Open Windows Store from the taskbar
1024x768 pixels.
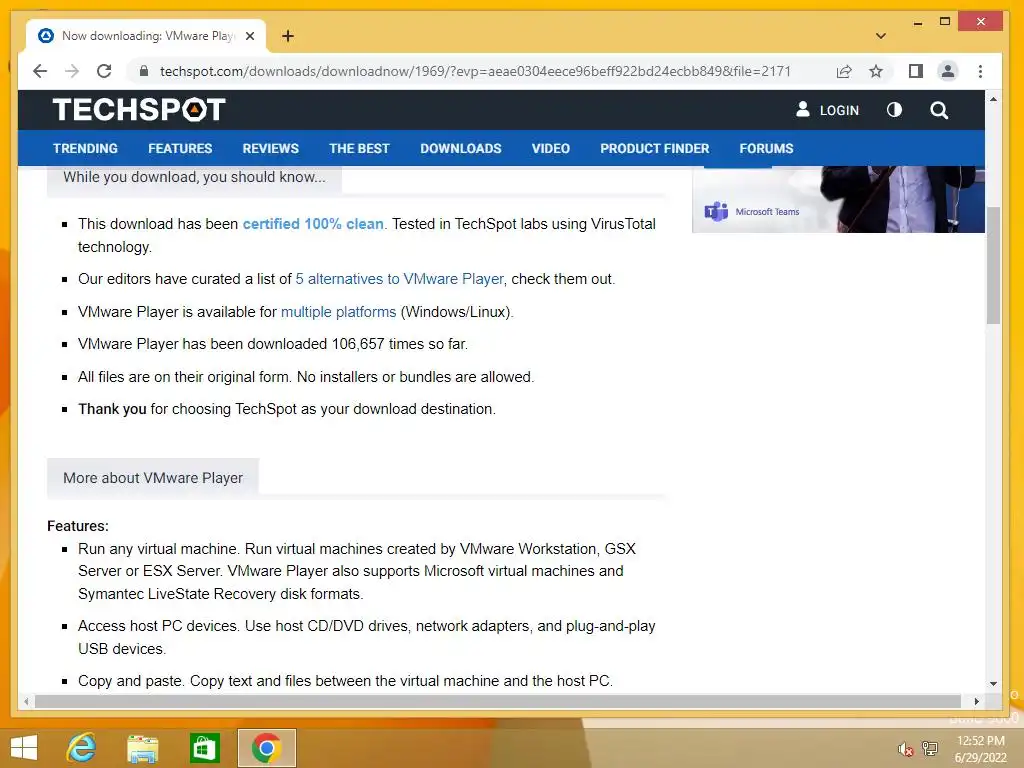tap(204, 748)
